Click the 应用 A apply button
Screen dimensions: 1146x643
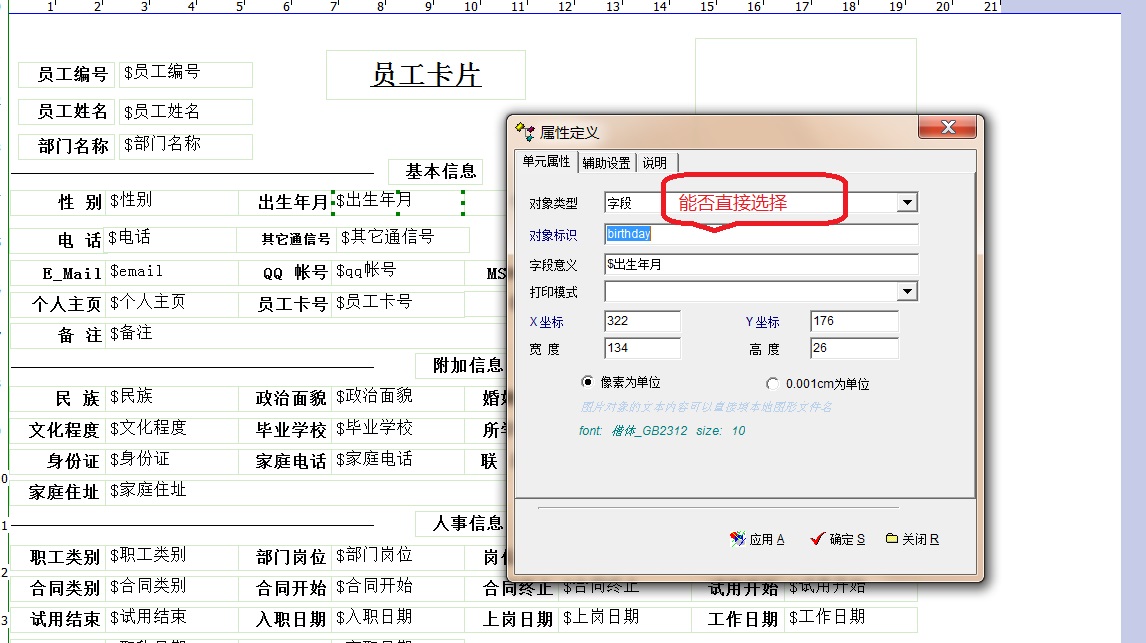[757, 539]
